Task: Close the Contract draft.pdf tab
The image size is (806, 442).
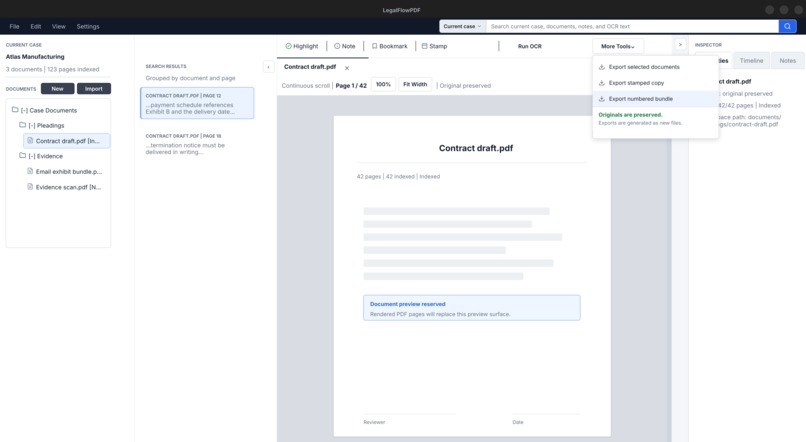Action: [347, 68]
